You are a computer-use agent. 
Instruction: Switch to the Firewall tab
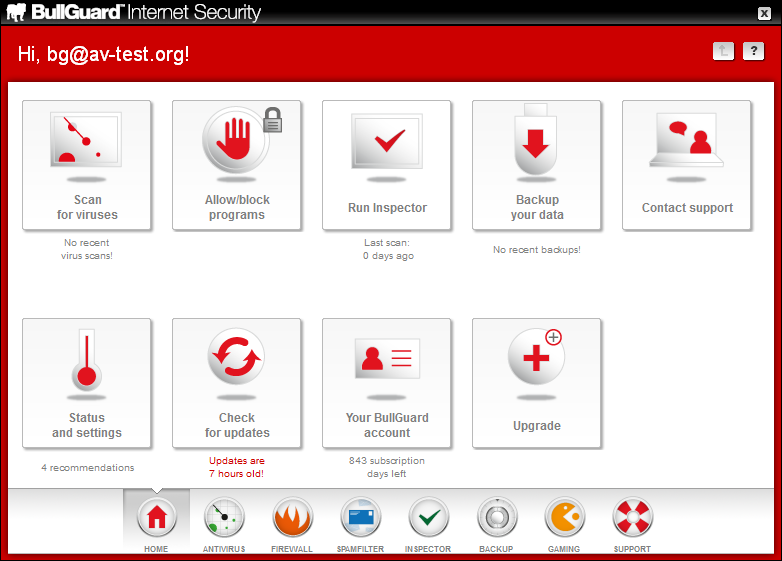tap(292, 521)
